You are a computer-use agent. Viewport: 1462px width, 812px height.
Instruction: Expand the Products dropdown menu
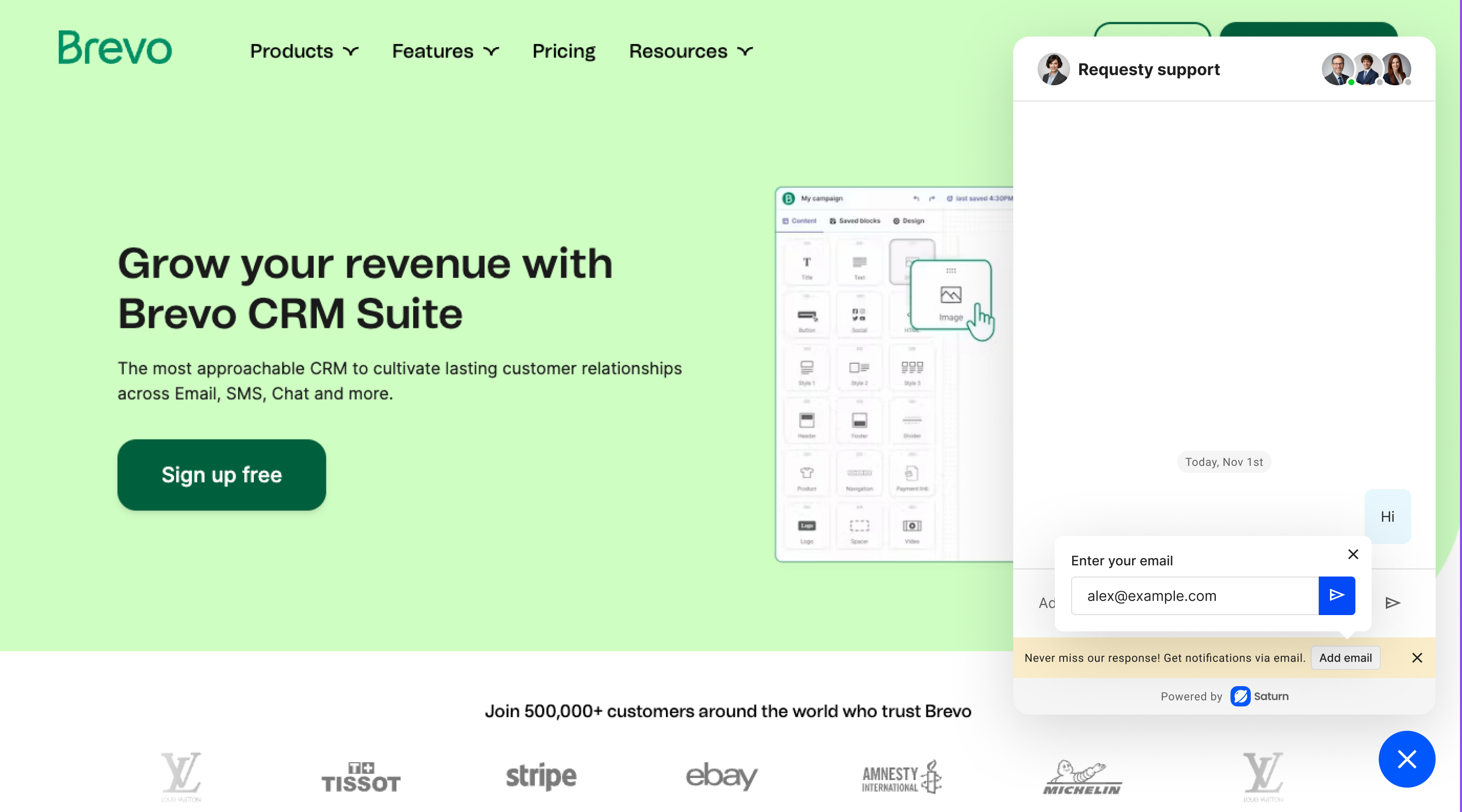304,51
